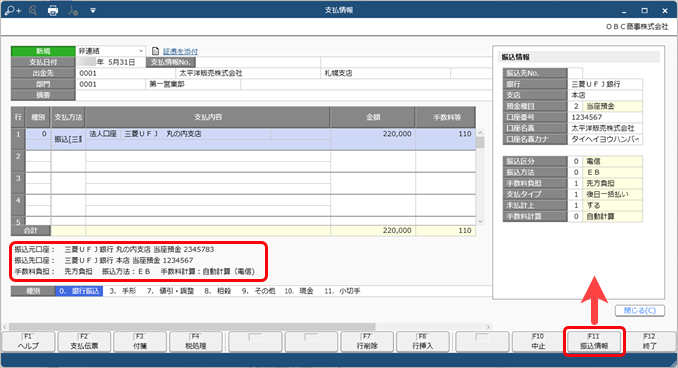Click the F4 税処理 button
This screenshot has height=368, width=678.
click(195, 342)
